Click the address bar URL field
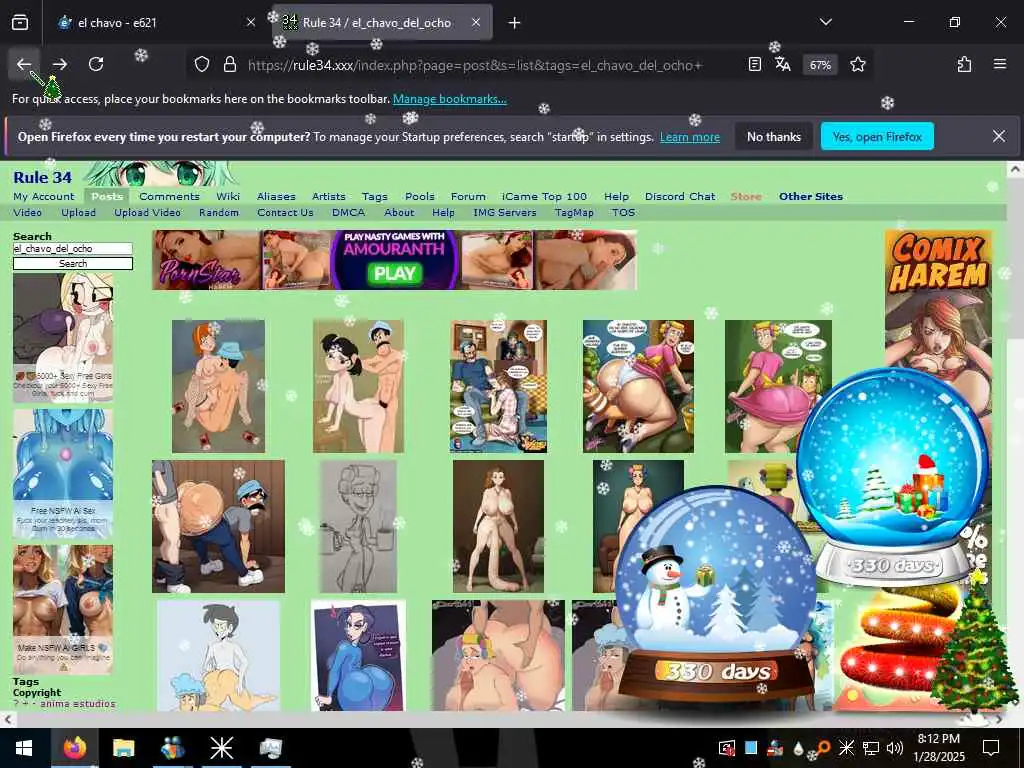1024x768 pixels. coord(475,65)
